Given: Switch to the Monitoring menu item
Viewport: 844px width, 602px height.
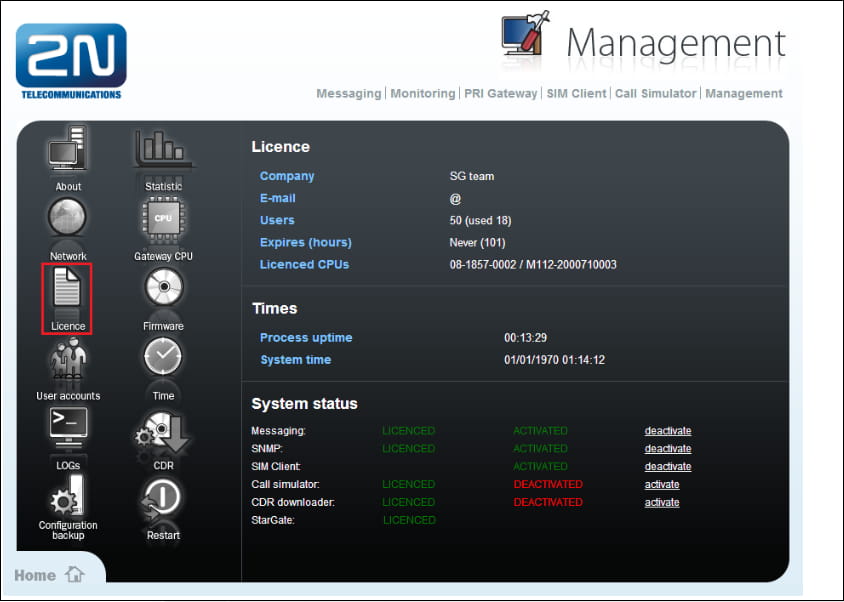Looking at the screenshot, I should click(x=423, y=94).
